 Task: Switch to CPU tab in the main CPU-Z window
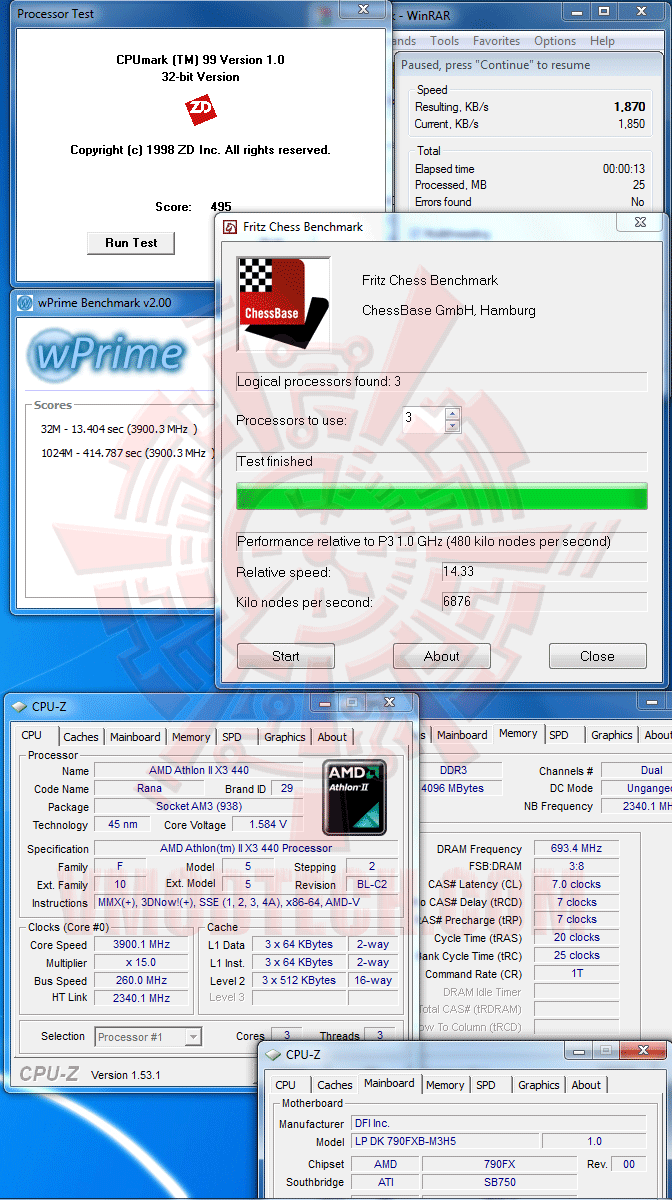coord(32,735)
